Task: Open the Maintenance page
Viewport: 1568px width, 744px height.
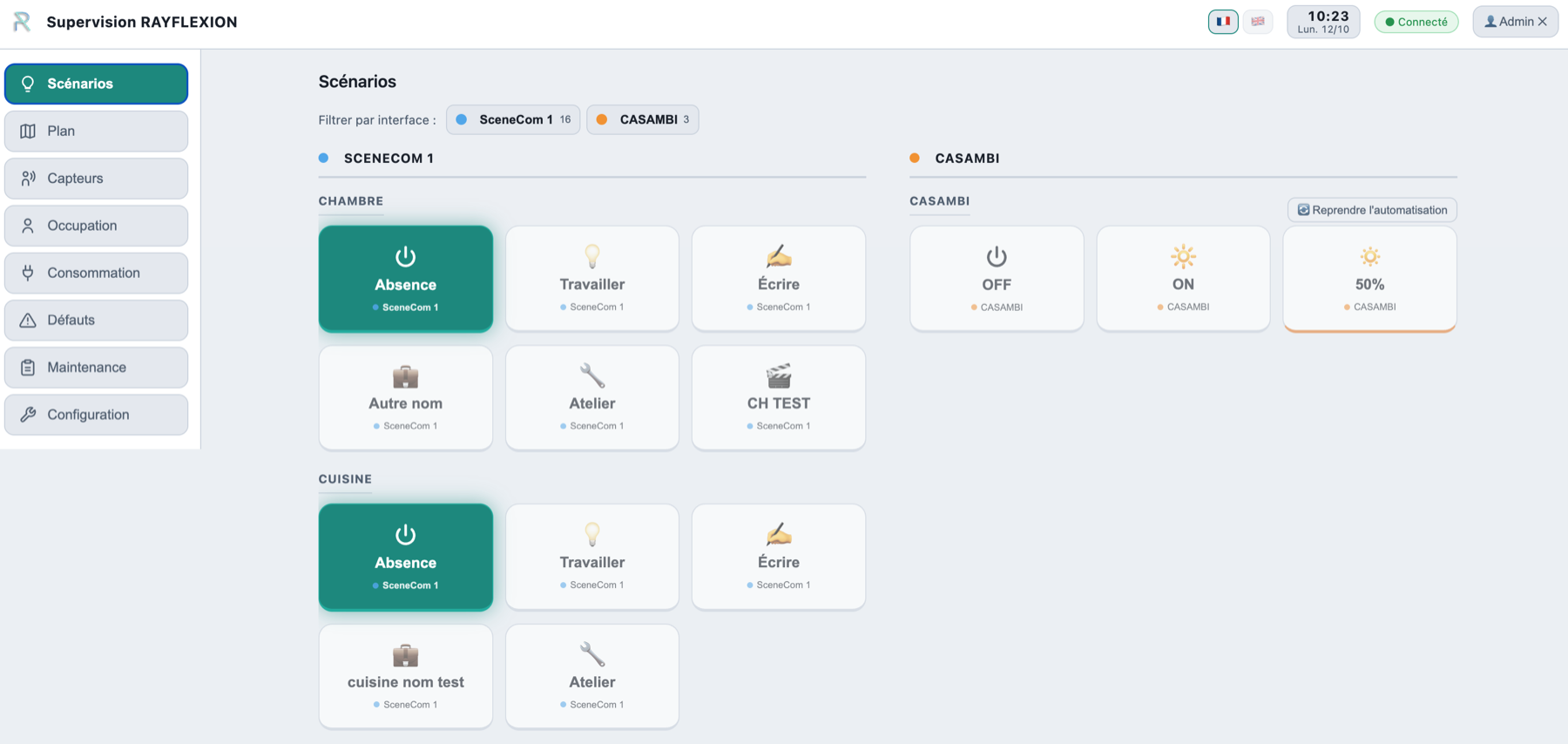Action: [x=96, y=368]
